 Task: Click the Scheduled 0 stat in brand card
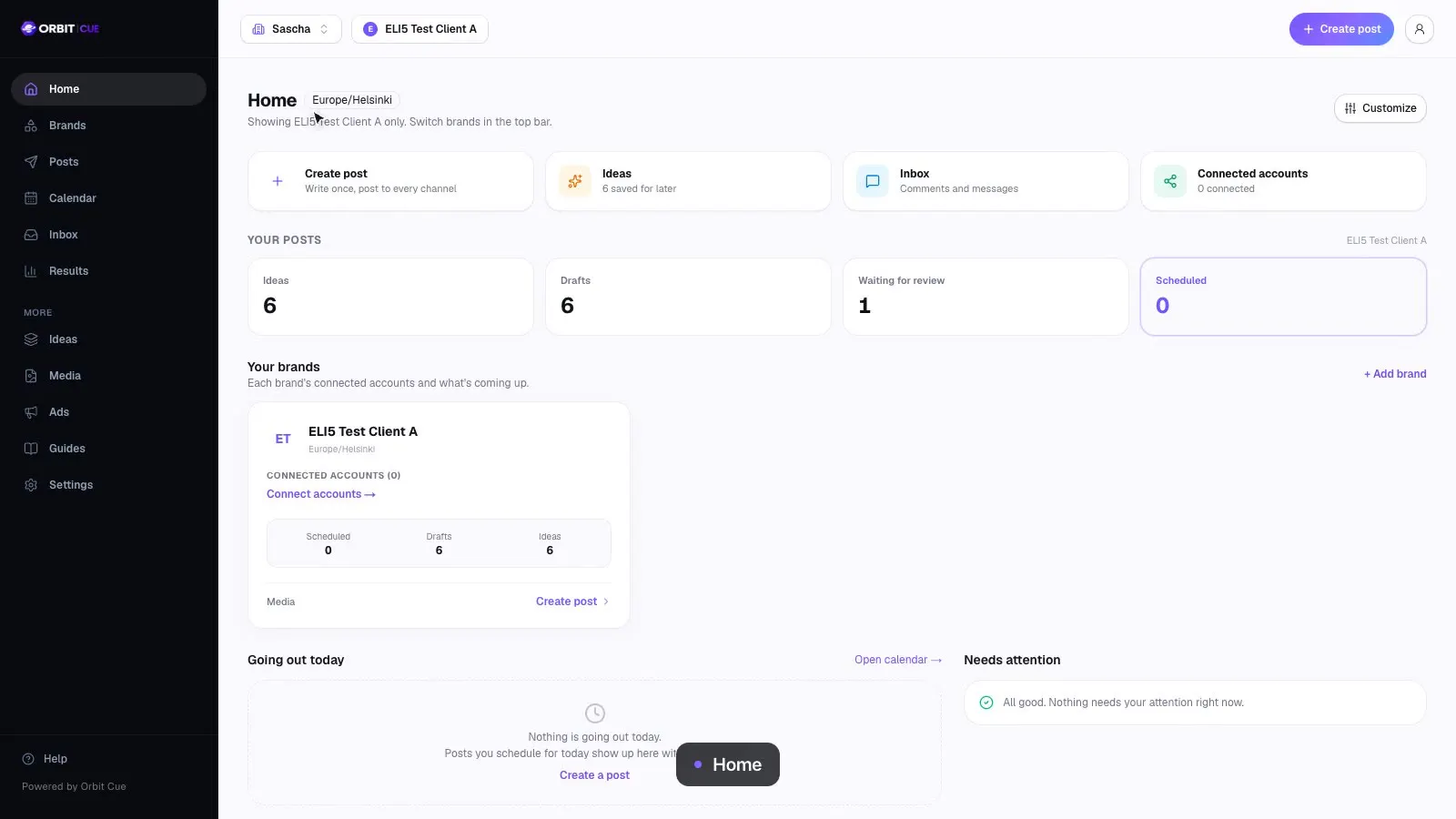click(329, 543)
